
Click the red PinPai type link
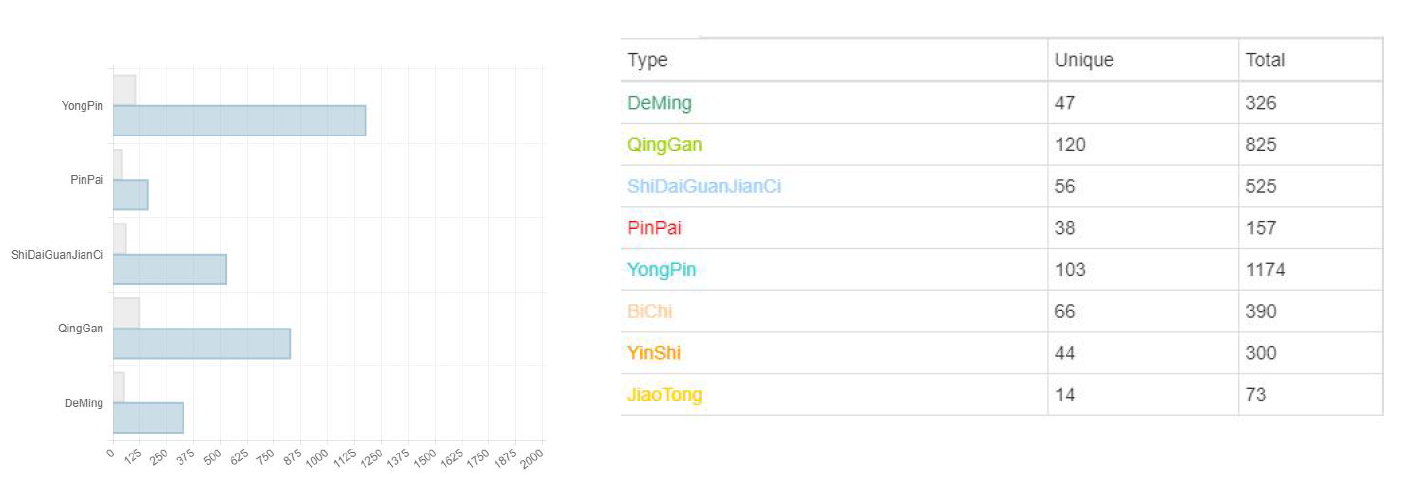(654, 228)
